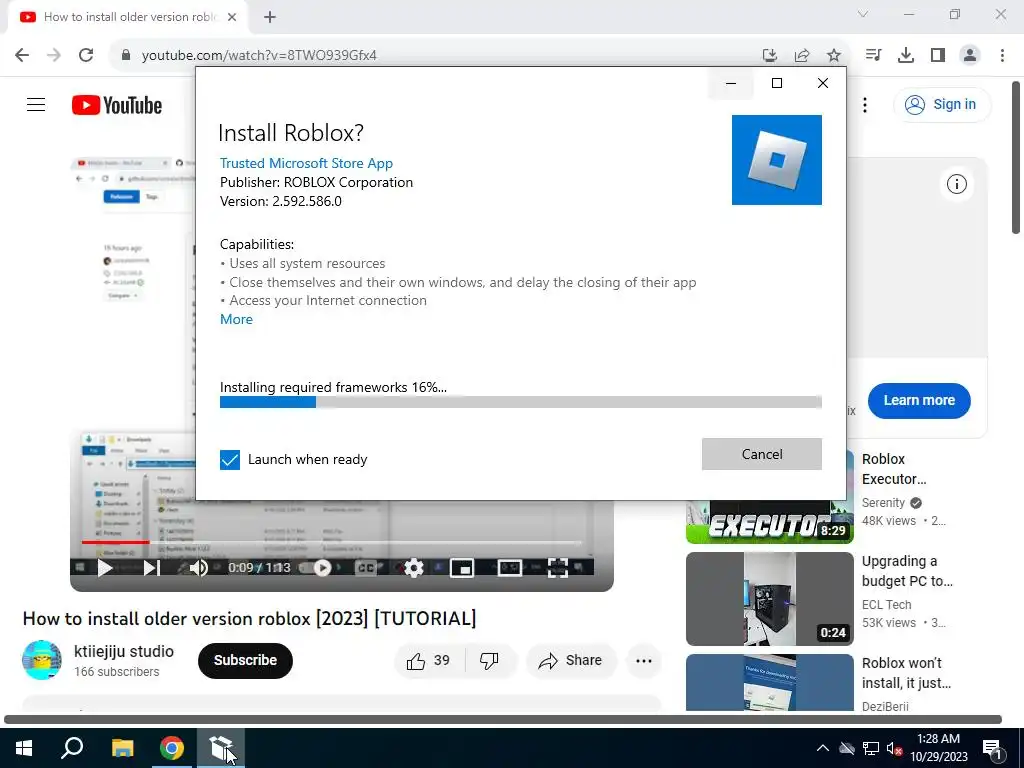This screenshot has width=1024, height=768.
Task: Open ktiiejiju studio channel avatar
Action: coord(42,660)
